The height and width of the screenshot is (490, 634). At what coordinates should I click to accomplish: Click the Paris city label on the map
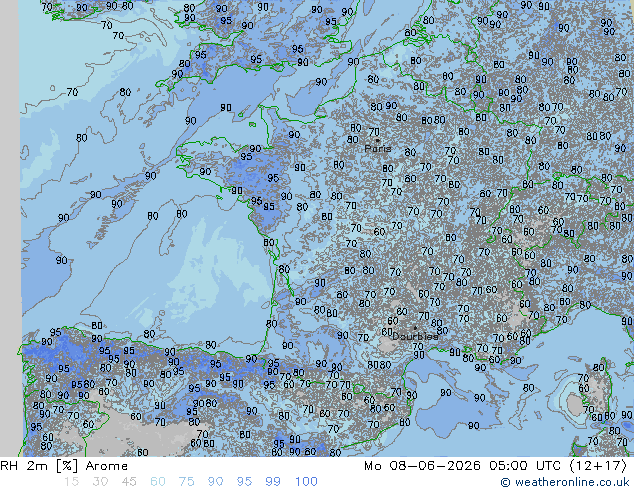(x=378, y=148)
